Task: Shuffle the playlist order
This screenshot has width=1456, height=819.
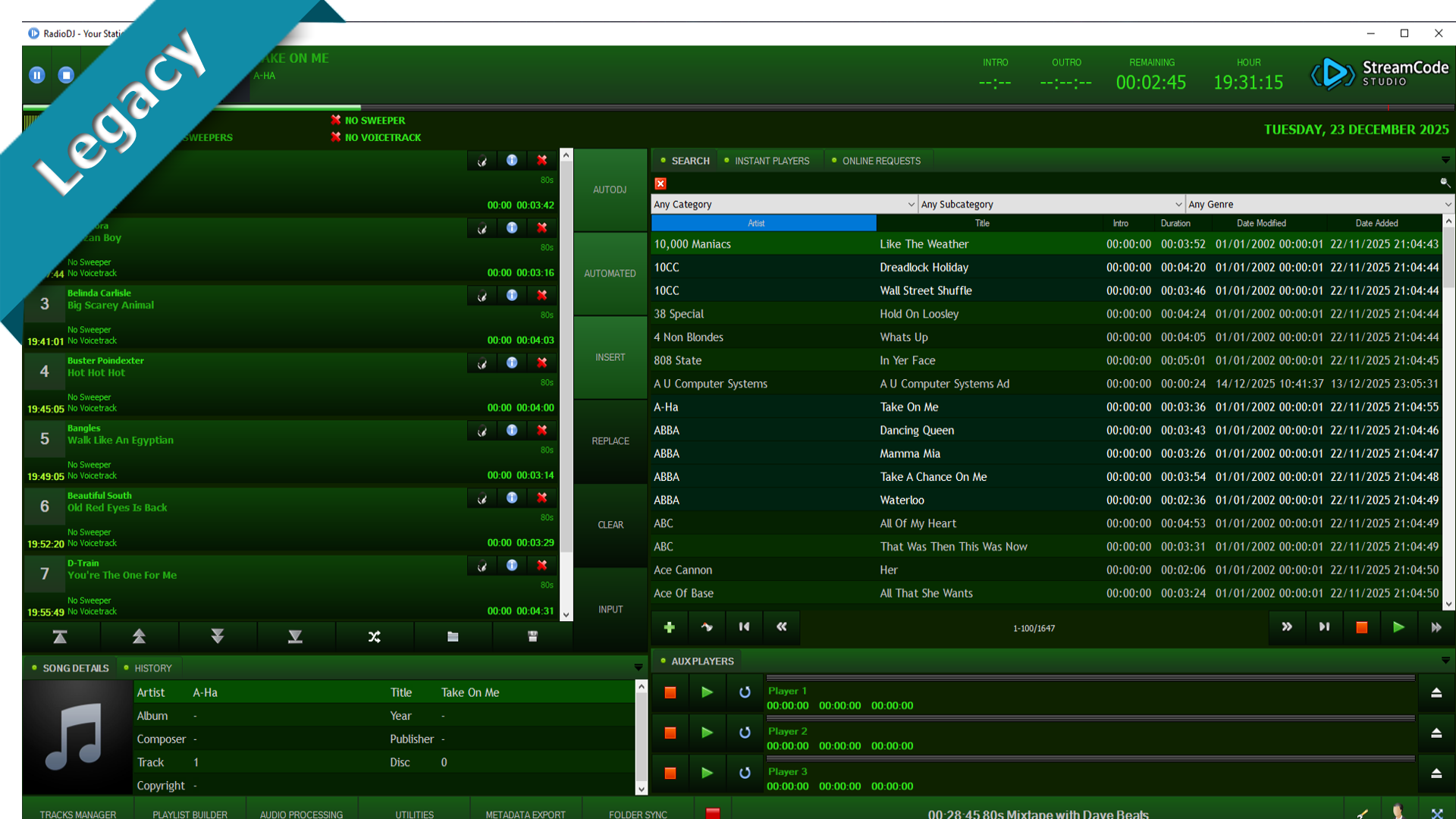Action: [x=375, y=636]
